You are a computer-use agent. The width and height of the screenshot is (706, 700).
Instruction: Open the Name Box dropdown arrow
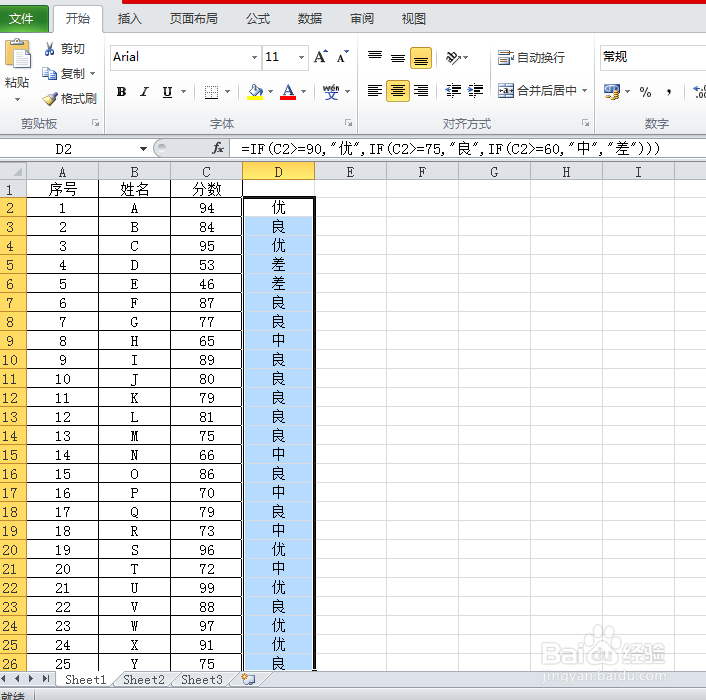coord(143,149)
